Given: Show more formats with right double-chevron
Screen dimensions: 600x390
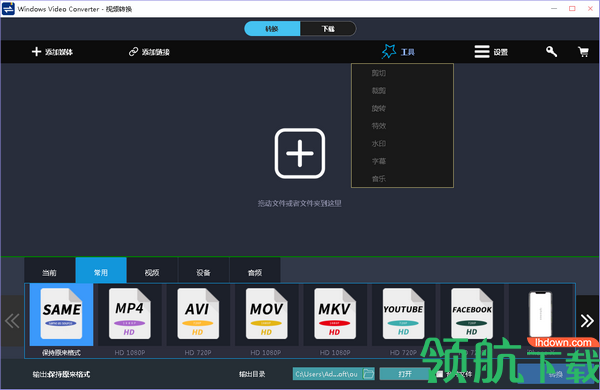Looking at the screenshot, I should pos(587,321).
